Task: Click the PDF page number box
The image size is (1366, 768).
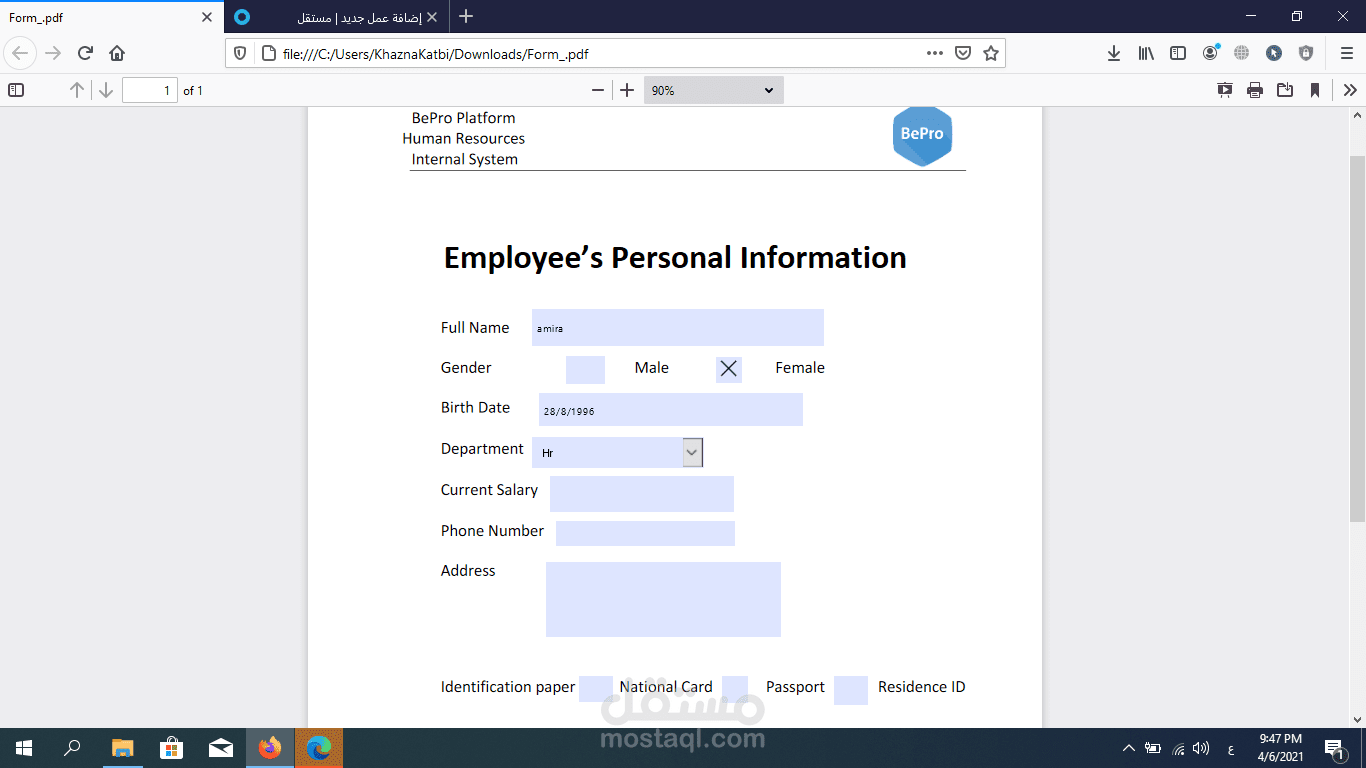Action: [150, 90]
